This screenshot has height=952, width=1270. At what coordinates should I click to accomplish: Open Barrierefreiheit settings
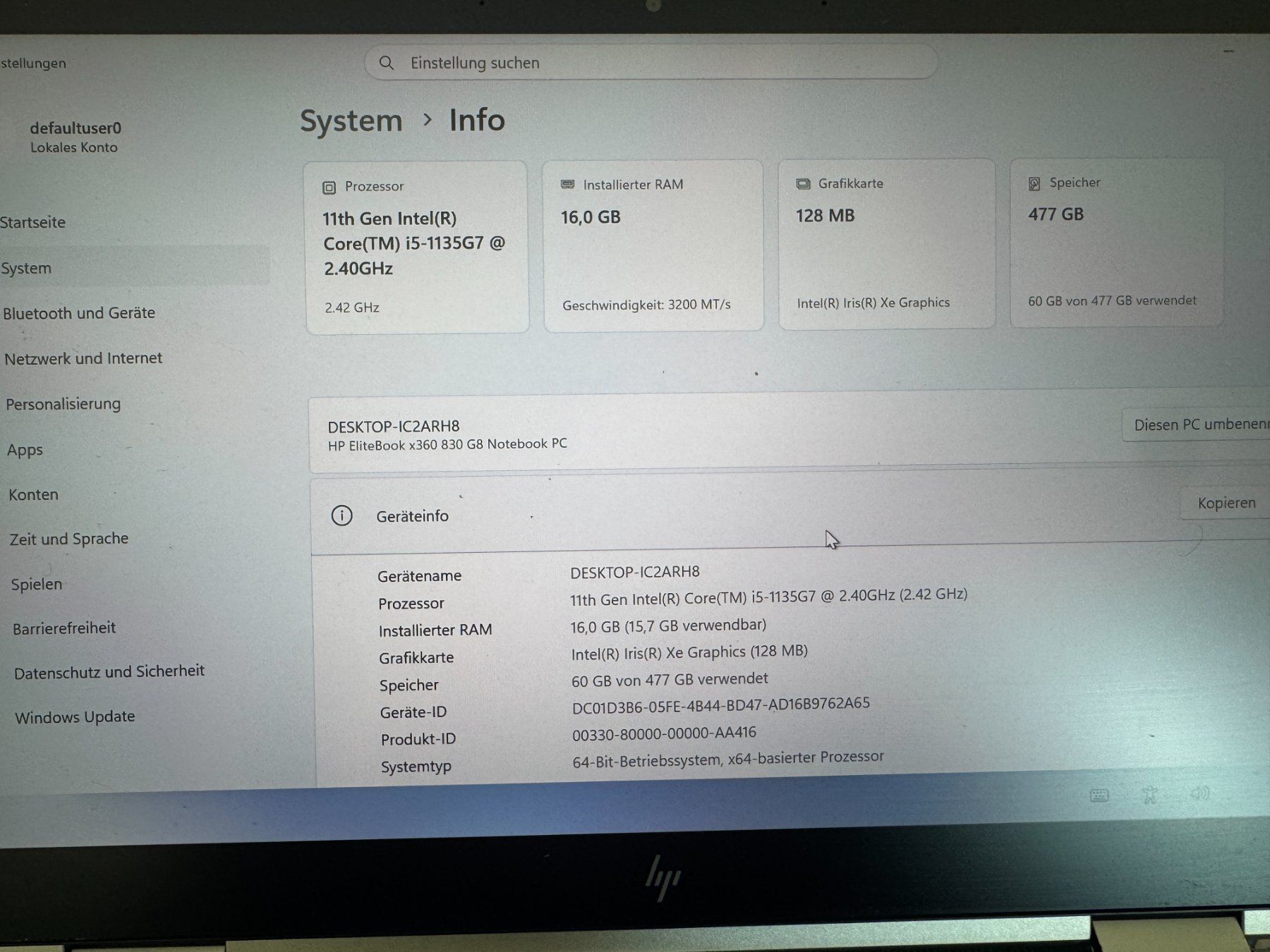64,628
